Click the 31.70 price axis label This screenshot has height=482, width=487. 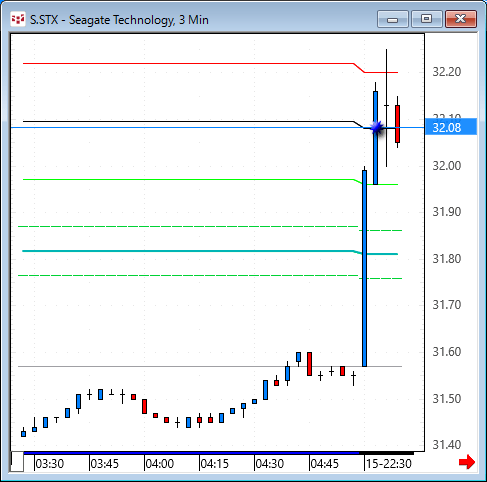coord(447,305)
